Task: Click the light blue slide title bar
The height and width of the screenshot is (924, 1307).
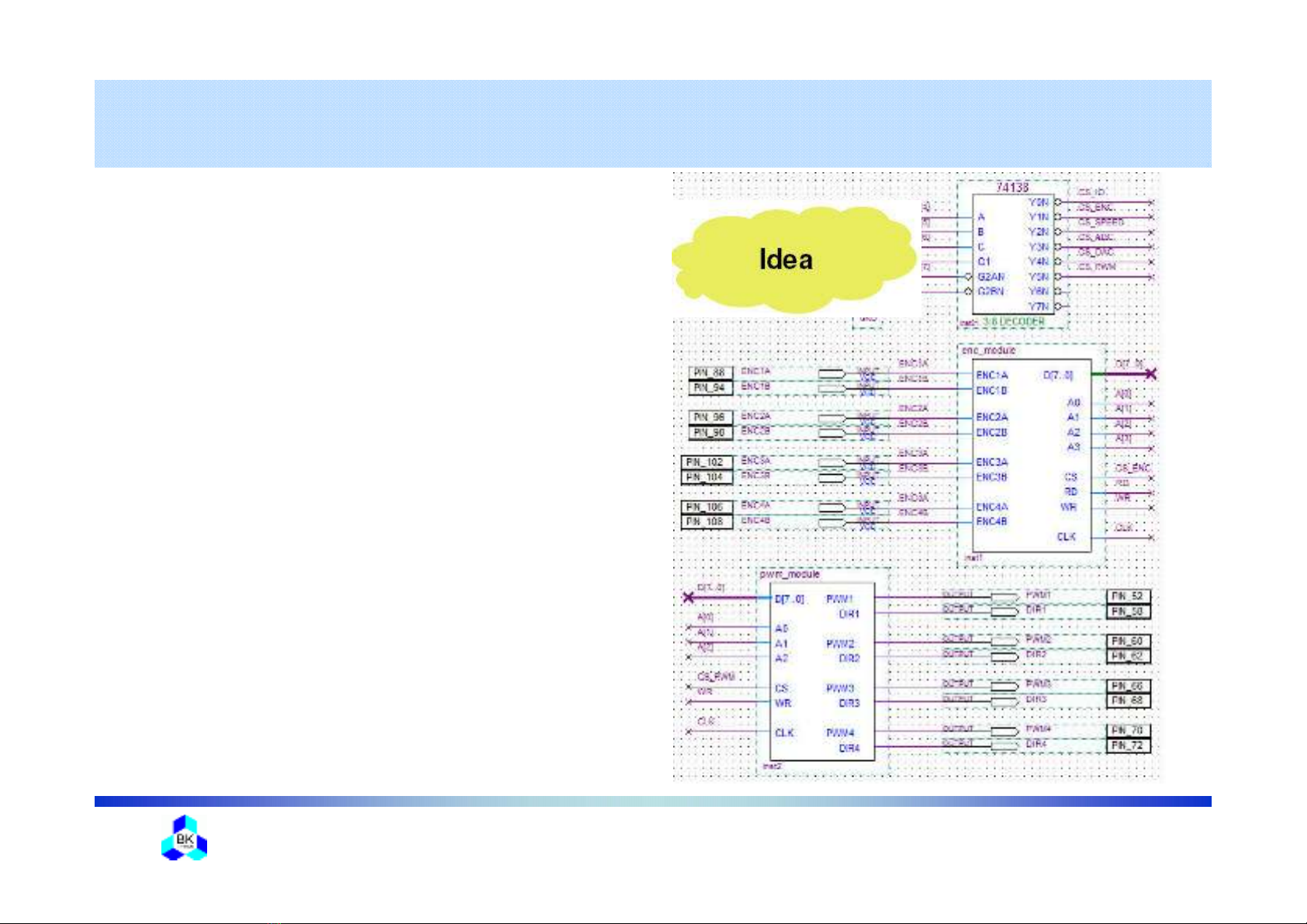Action: [652, 123]
